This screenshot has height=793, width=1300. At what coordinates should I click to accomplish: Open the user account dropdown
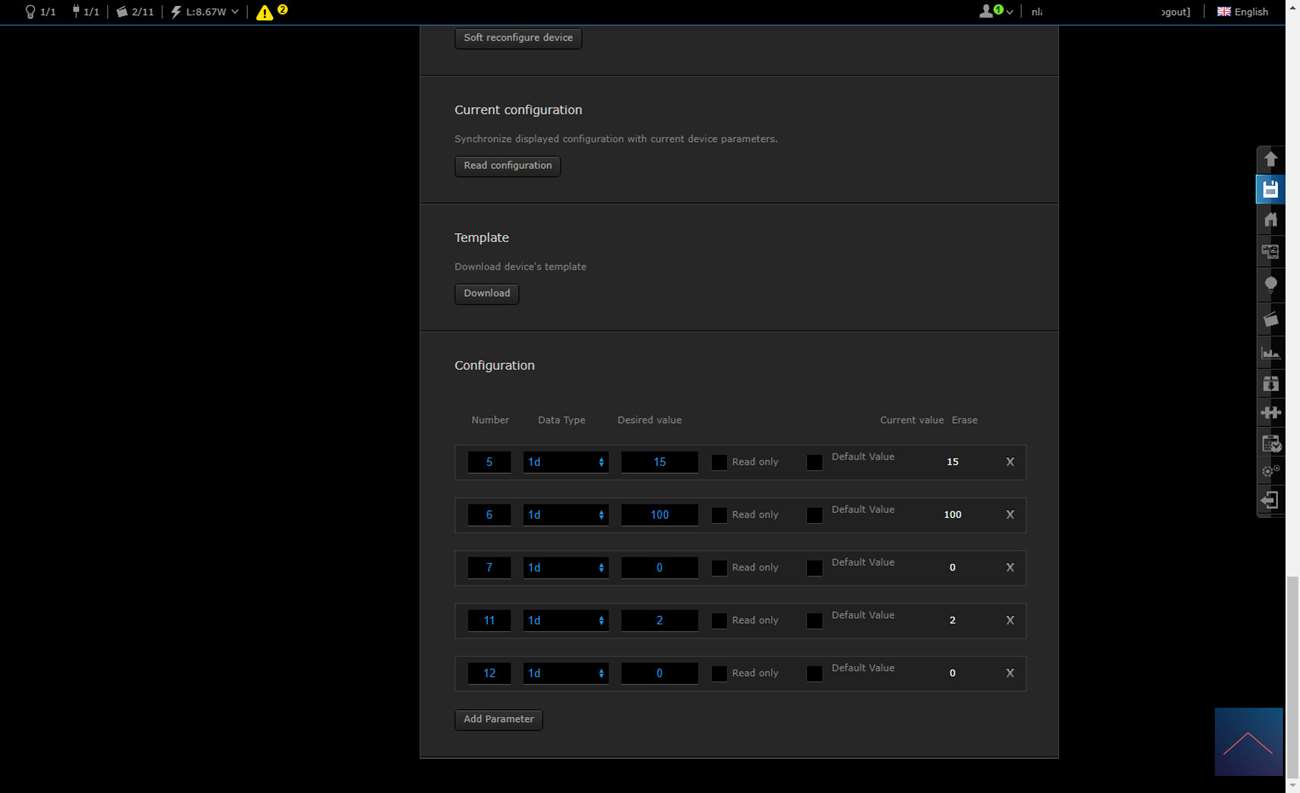click(995, 12)
